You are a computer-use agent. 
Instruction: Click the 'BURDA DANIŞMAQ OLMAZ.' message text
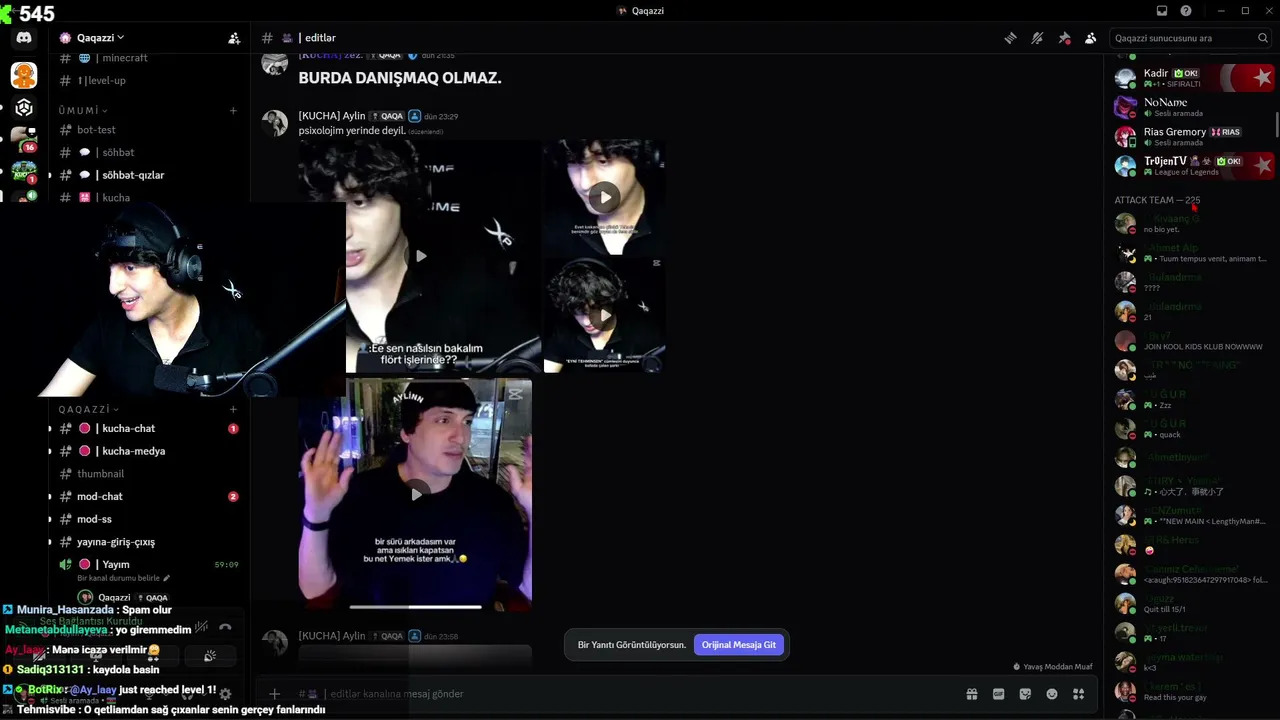click(400, 77)
